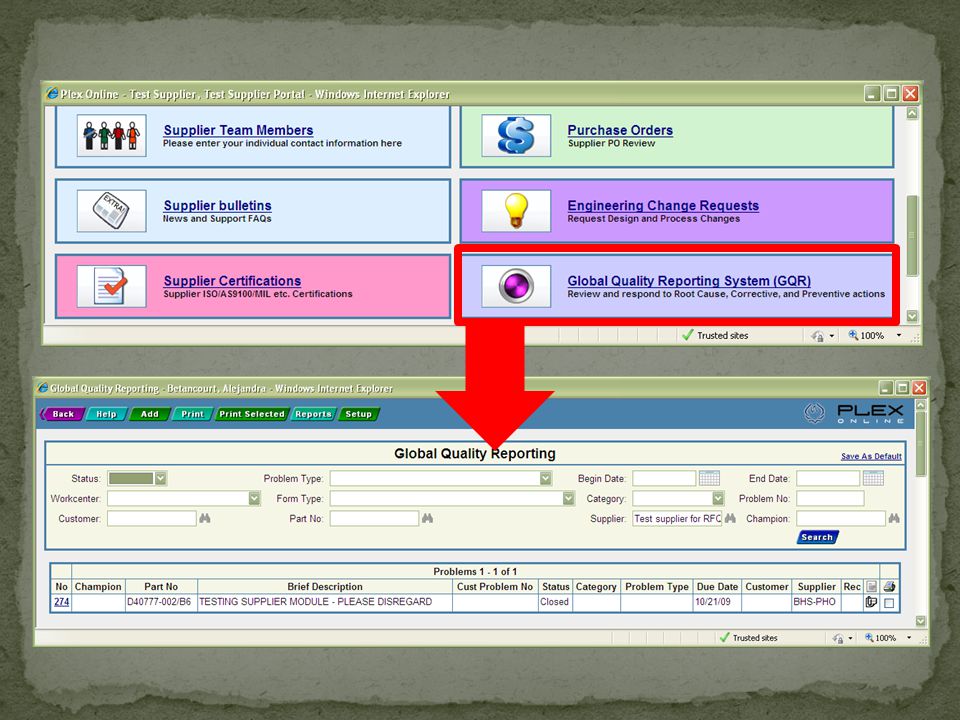
Task: Open problem number 274 link
Action: click(61, 602)
